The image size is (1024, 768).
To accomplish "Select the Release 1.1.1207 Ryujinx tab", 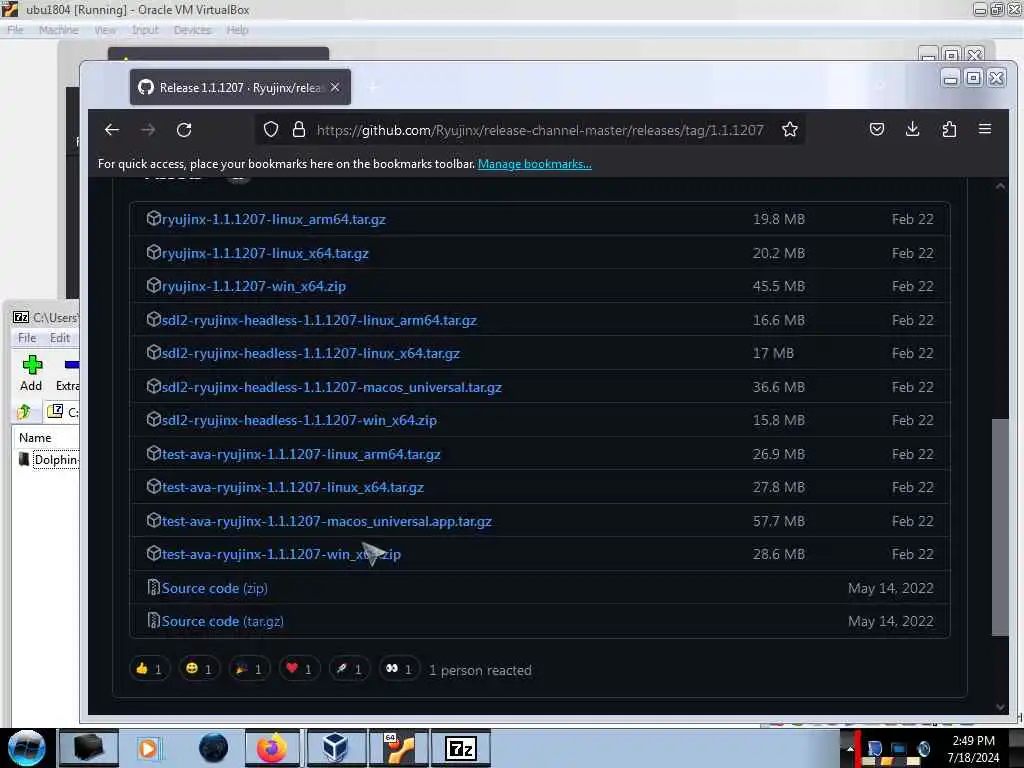I will point(240,87).
